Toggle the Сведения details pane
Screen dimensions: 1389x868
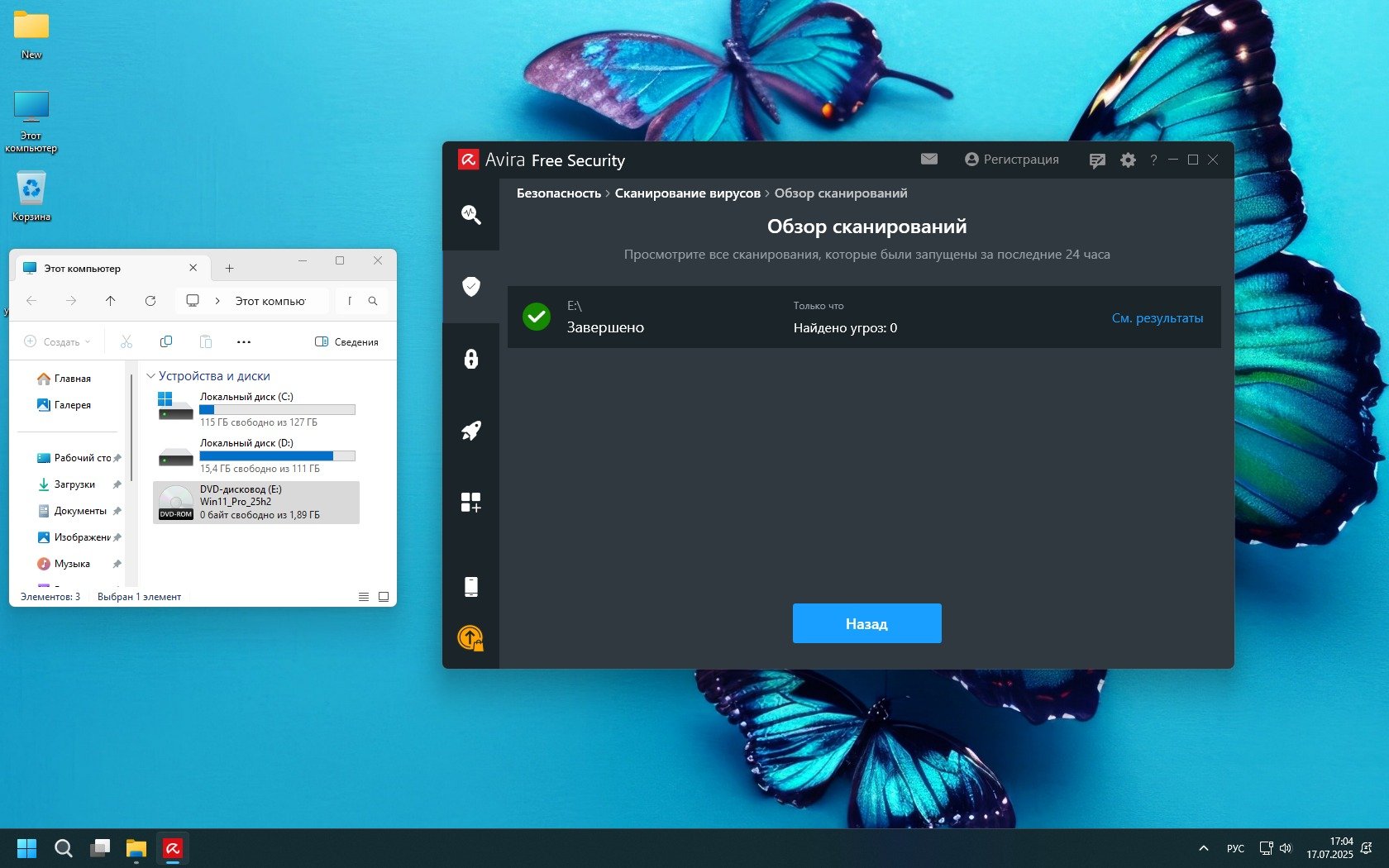[347, 341]
